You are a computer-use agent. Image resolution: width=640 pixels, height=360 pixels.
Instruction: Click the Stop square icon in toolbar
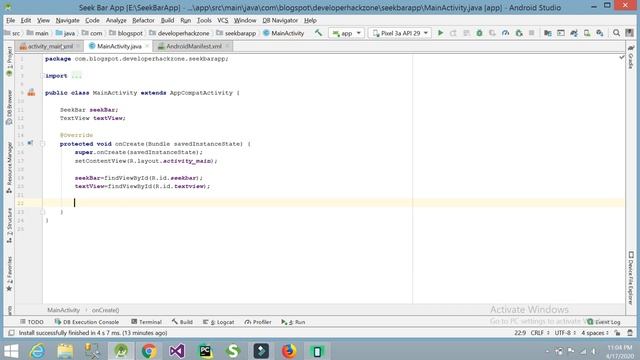tap(531, 33)
